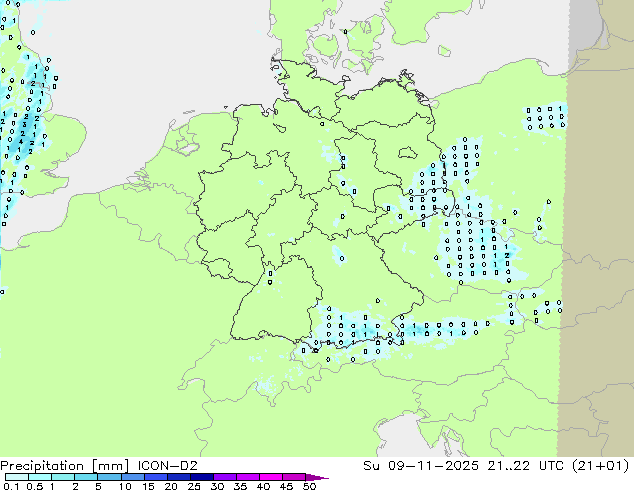Pick the magenta 40–45 mm swatch
Screen dimensions: 634x490
[x=271, y=477]
